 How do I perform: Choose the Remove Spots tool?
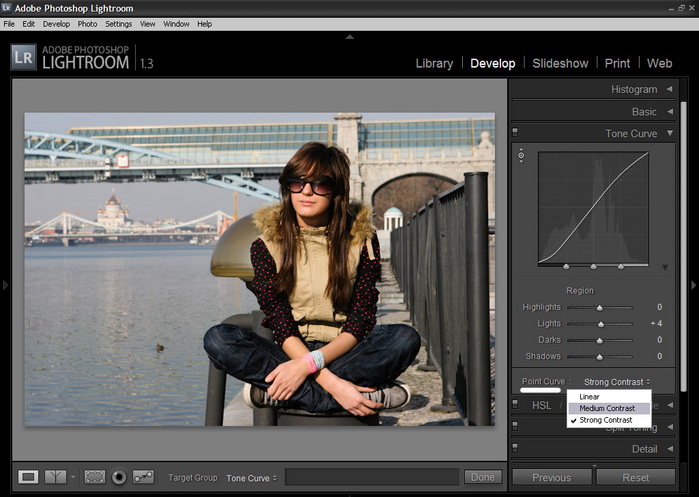[x=143, y=477]
